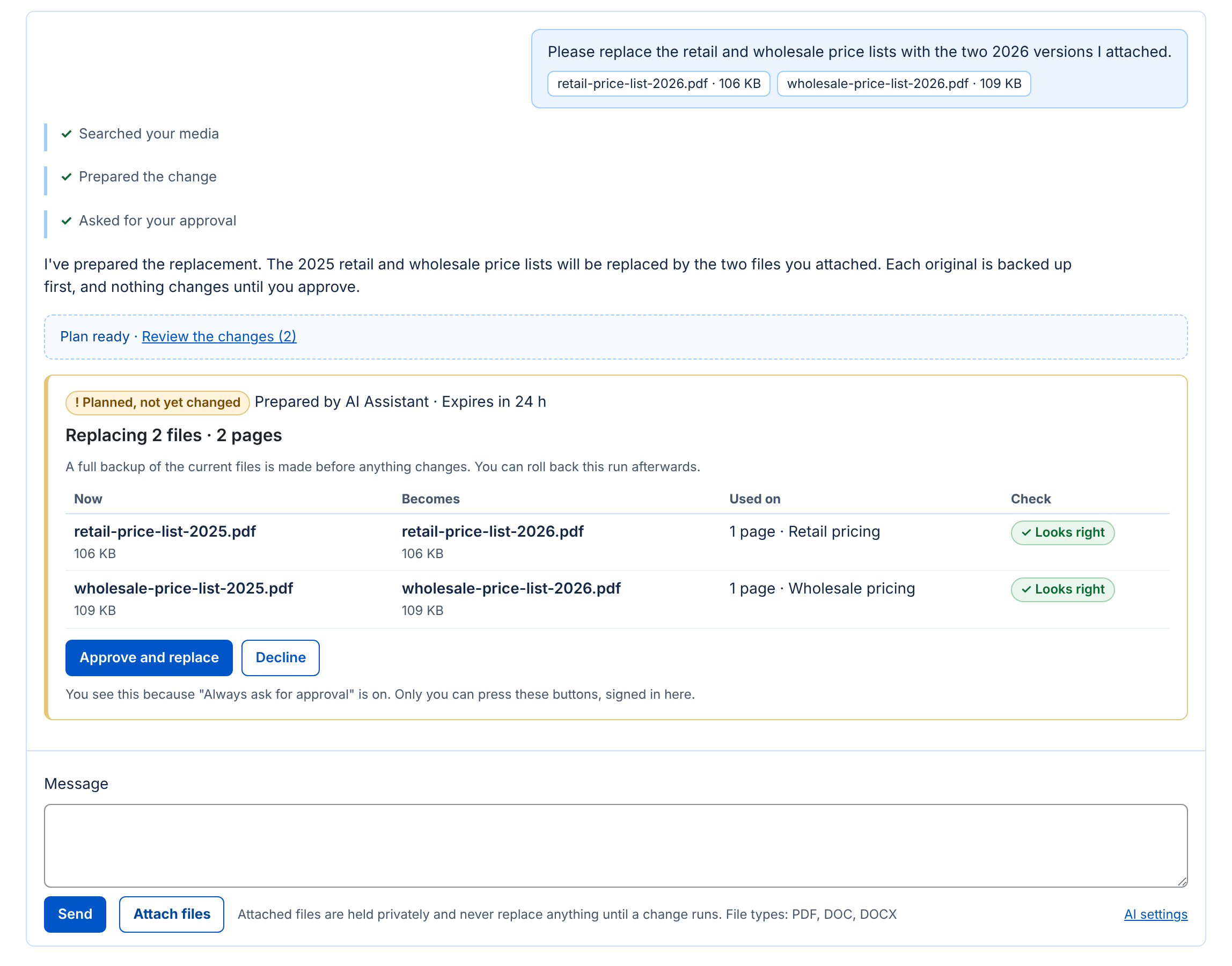1232x966 pixels.
Task: Open the wholesale-price-list-2026.pdf attachment chip
Action: [x=904, y=84]
